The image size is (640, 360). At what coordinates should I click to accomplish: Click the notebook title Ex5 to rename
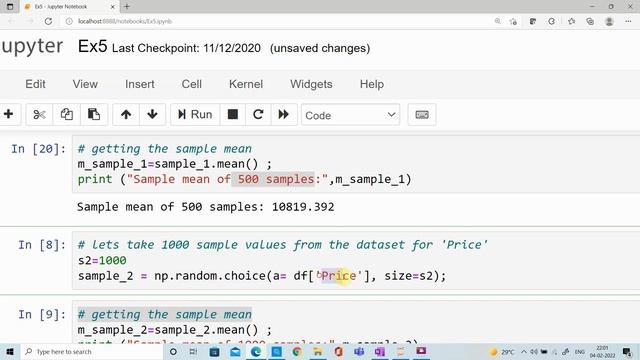tap(92, 47)
